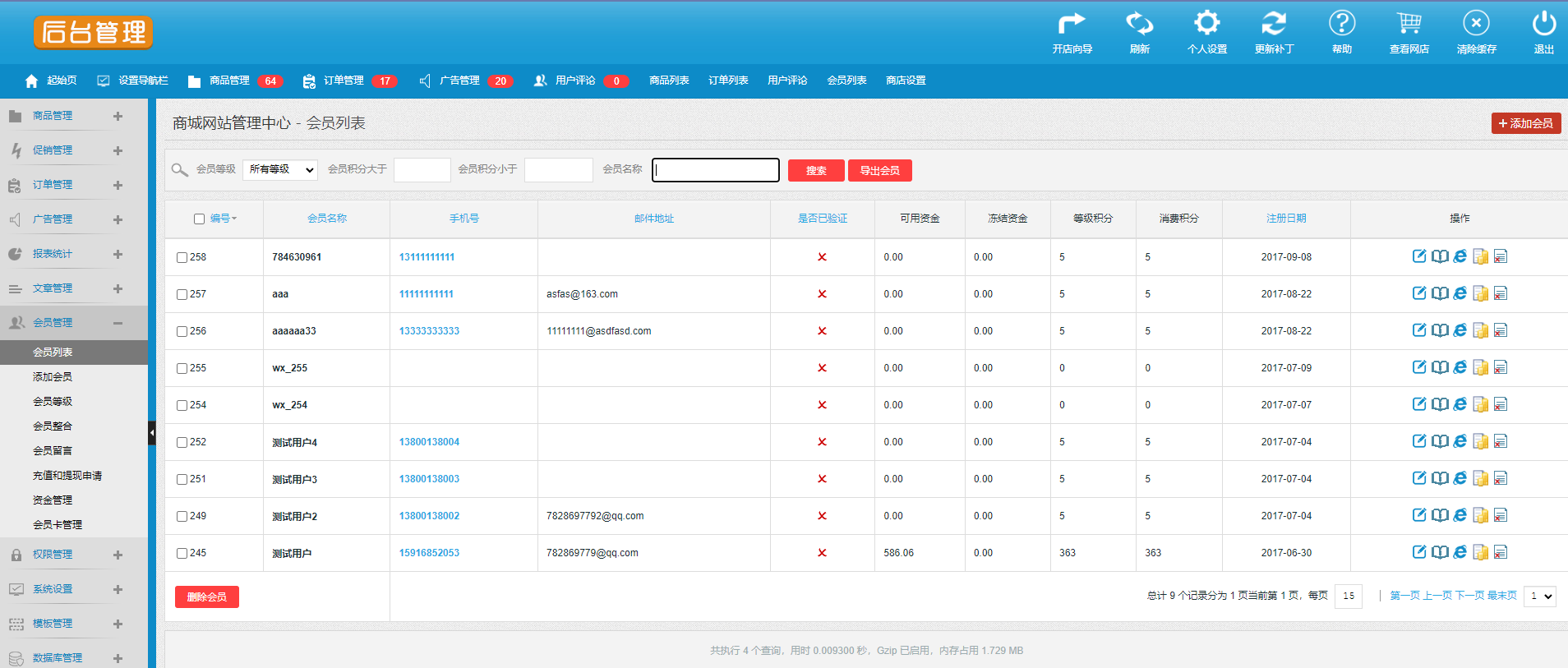Tick the checkbox for member 257

pos(182,294)
